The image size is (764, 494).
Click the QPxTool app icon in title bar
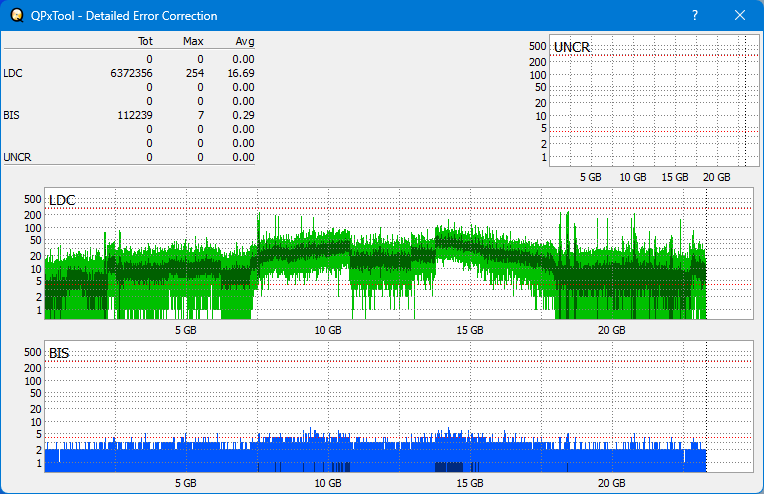[17, 16]
